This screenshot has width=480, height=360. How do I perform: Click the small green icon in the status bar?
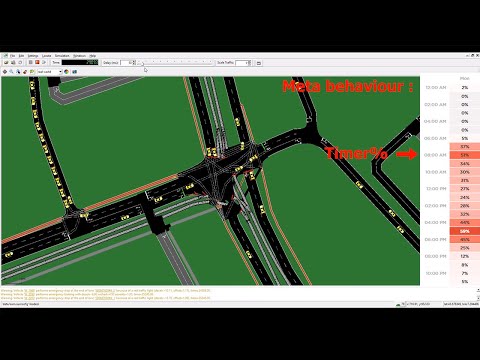[x=398, y=304]
